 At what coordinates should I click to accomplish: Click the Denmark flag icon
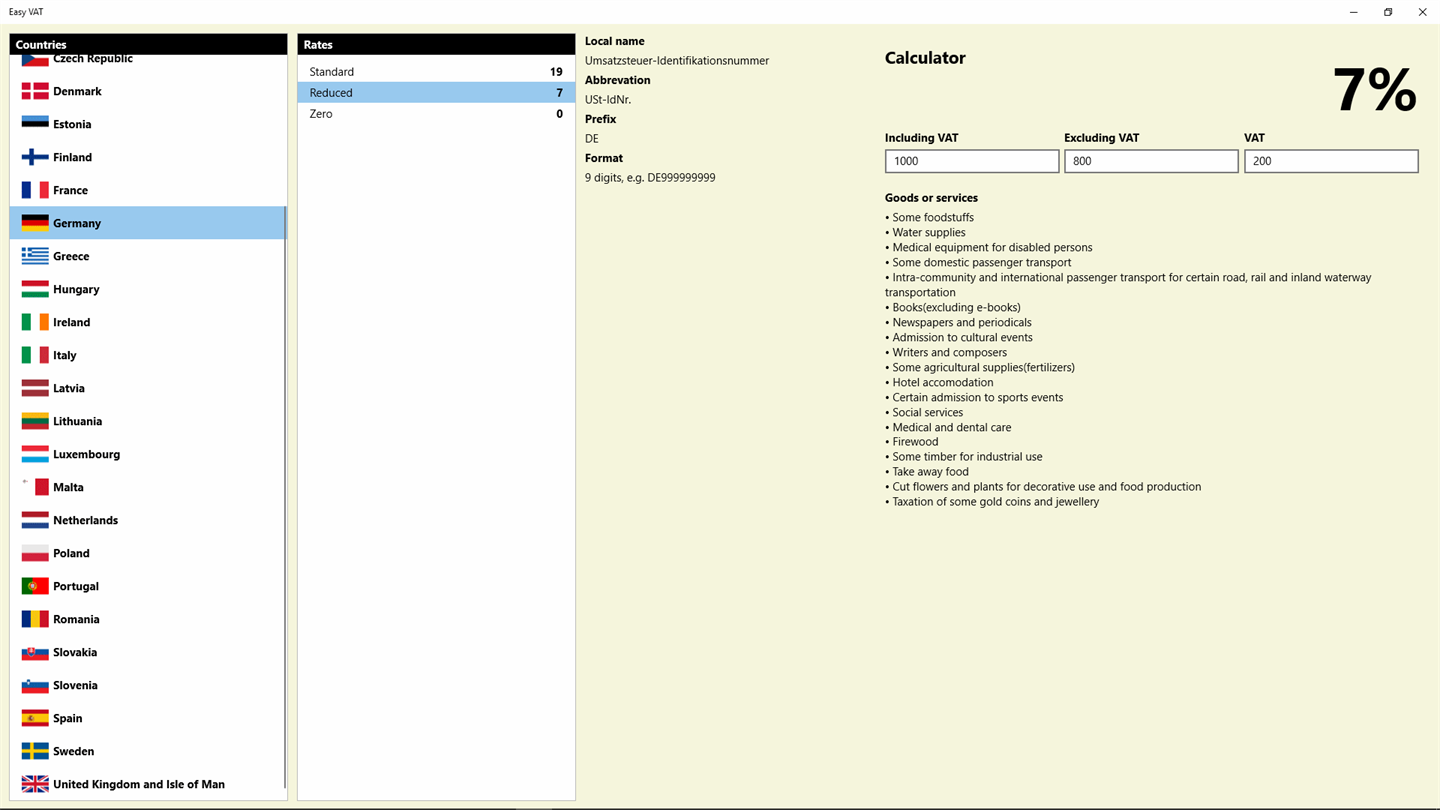point(35,91)
